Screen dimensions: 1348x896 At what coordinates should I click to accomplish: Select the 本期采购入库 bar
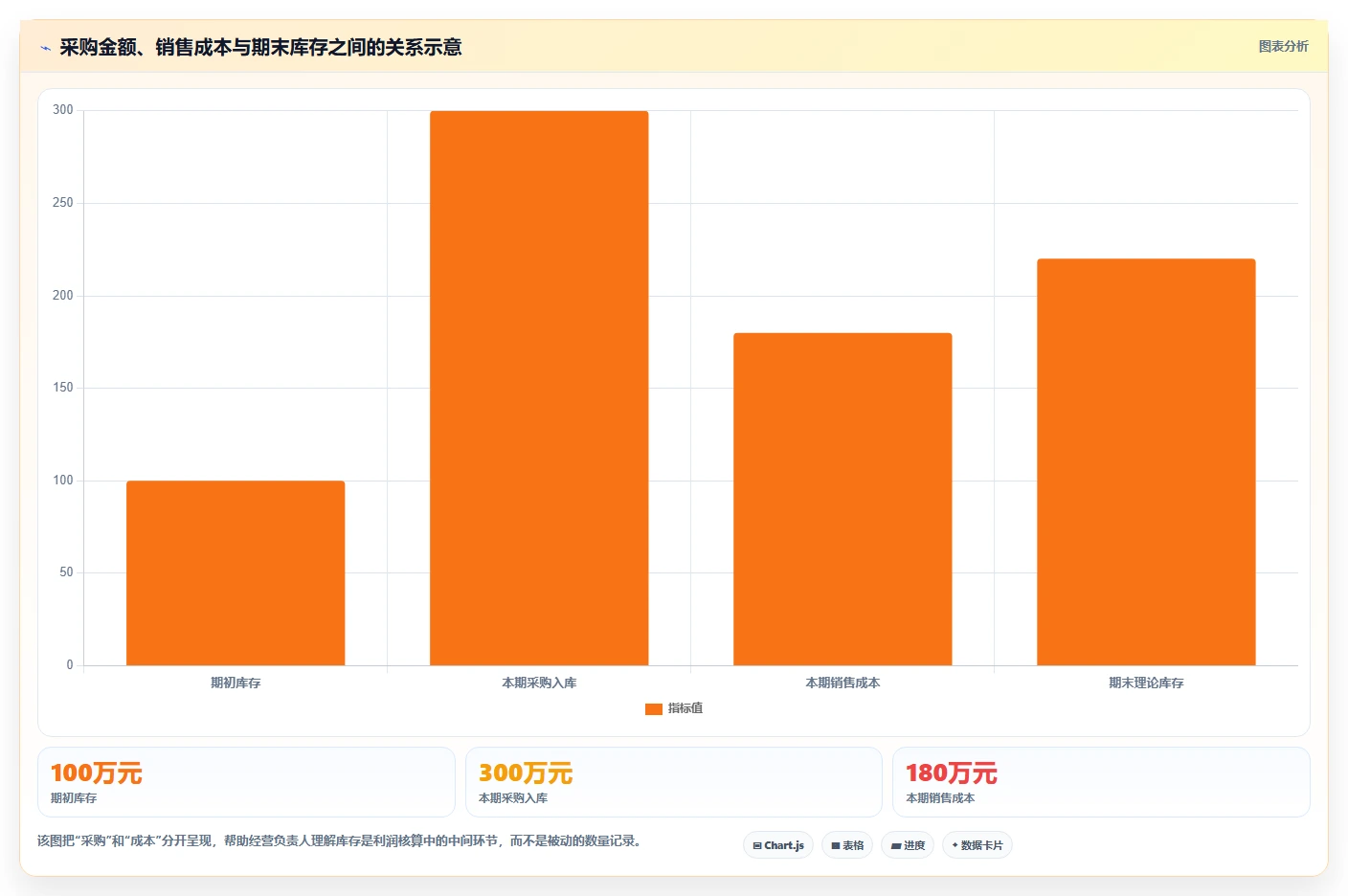(x=539, y=388)
